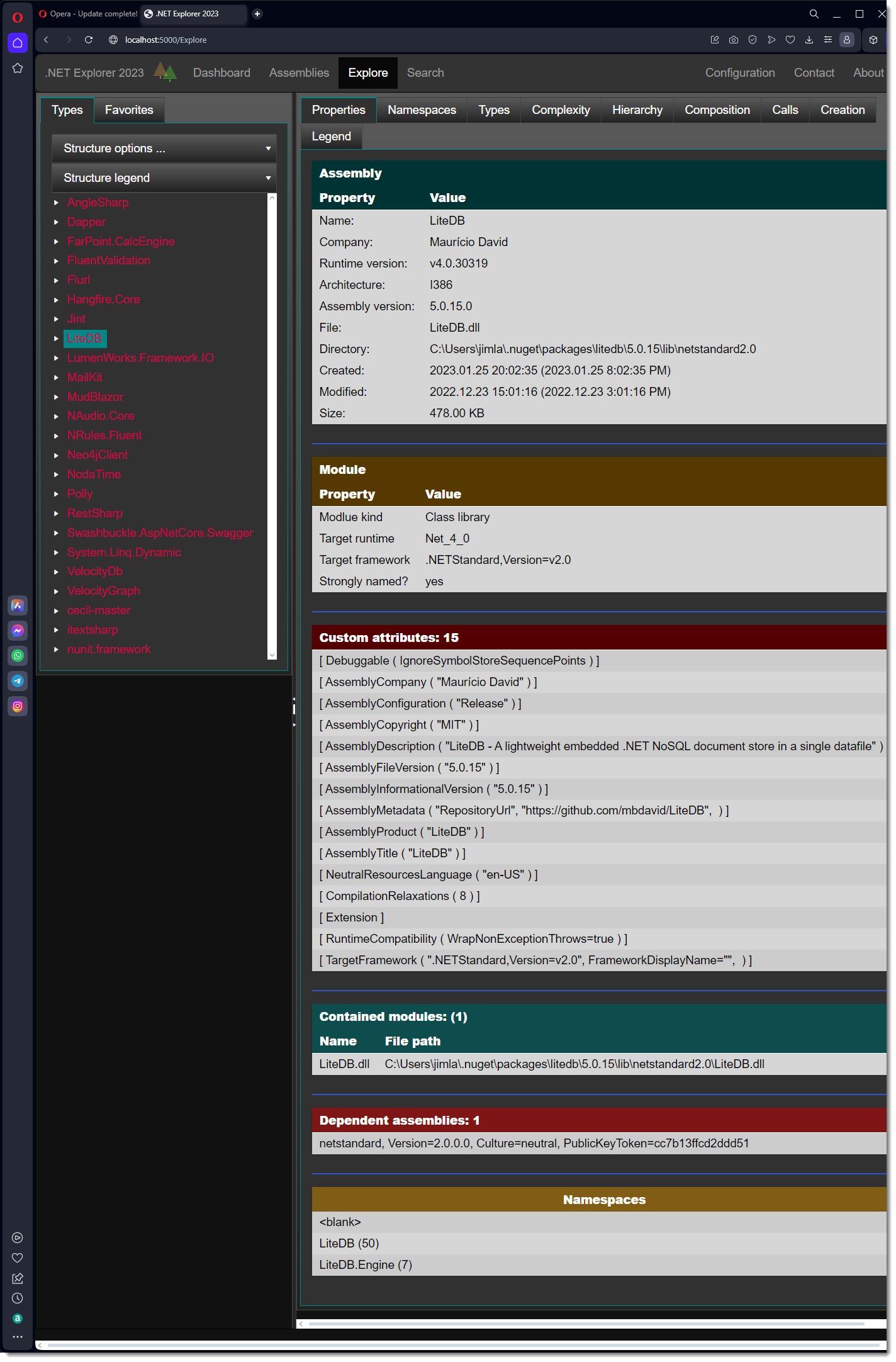The width and height of the screenshot is (896, 1362).
Task: Click the teal 'a' sidebar icon
Action: pos(18,1318)
